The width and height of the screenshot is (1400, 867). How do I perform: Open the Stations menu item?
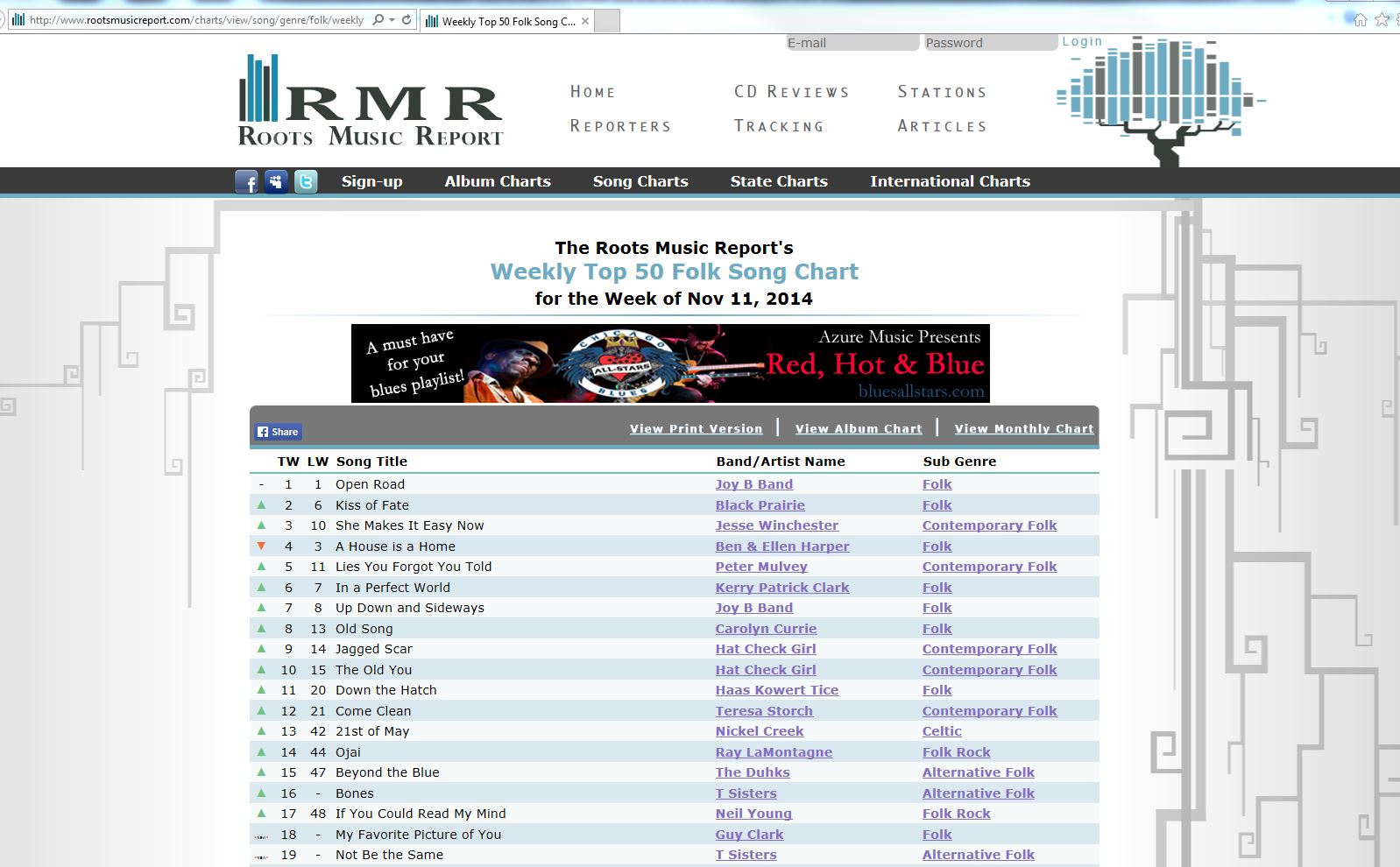(942, 92)
